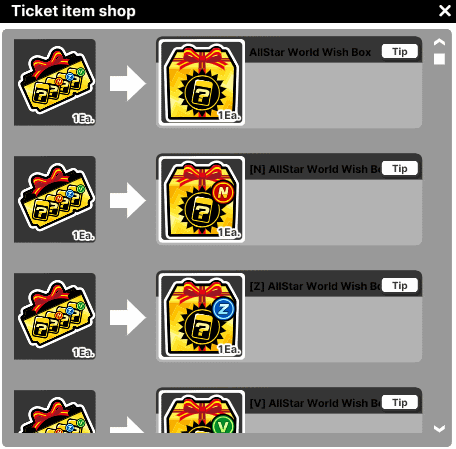Click the scroll up chevron arrow

pyautogui.click(x=439, y=42)
